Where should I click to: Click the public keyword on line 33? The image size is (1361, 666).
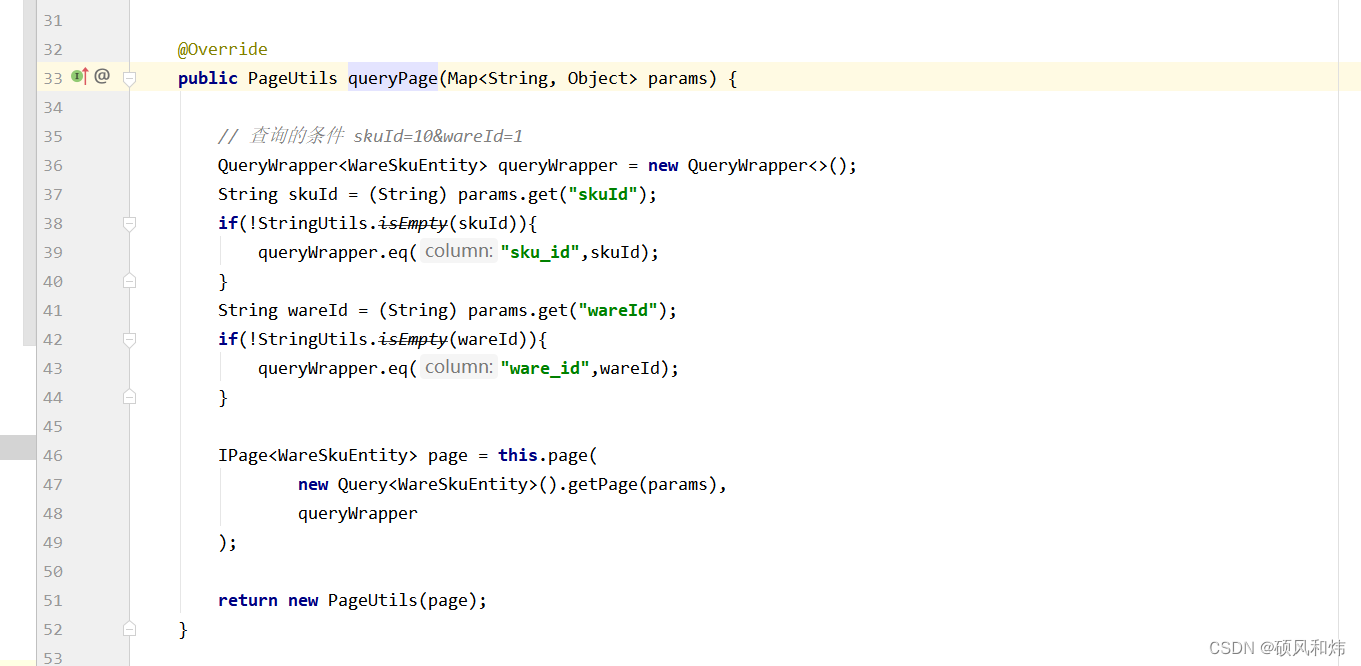(208, 78)
